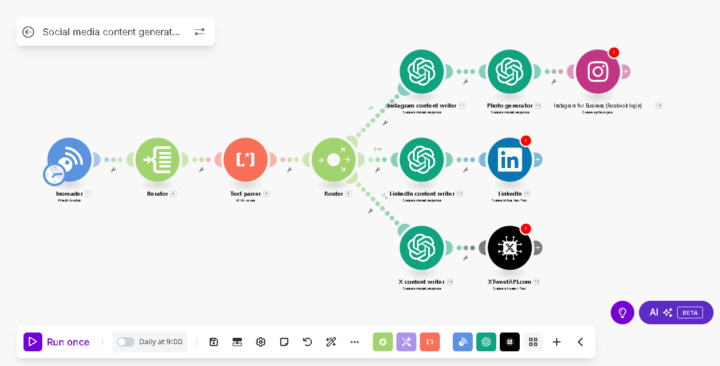This screenshot has width=720, height=366.
Task: Click wrench on Router's route to X writer
Action: coord(370,211)
